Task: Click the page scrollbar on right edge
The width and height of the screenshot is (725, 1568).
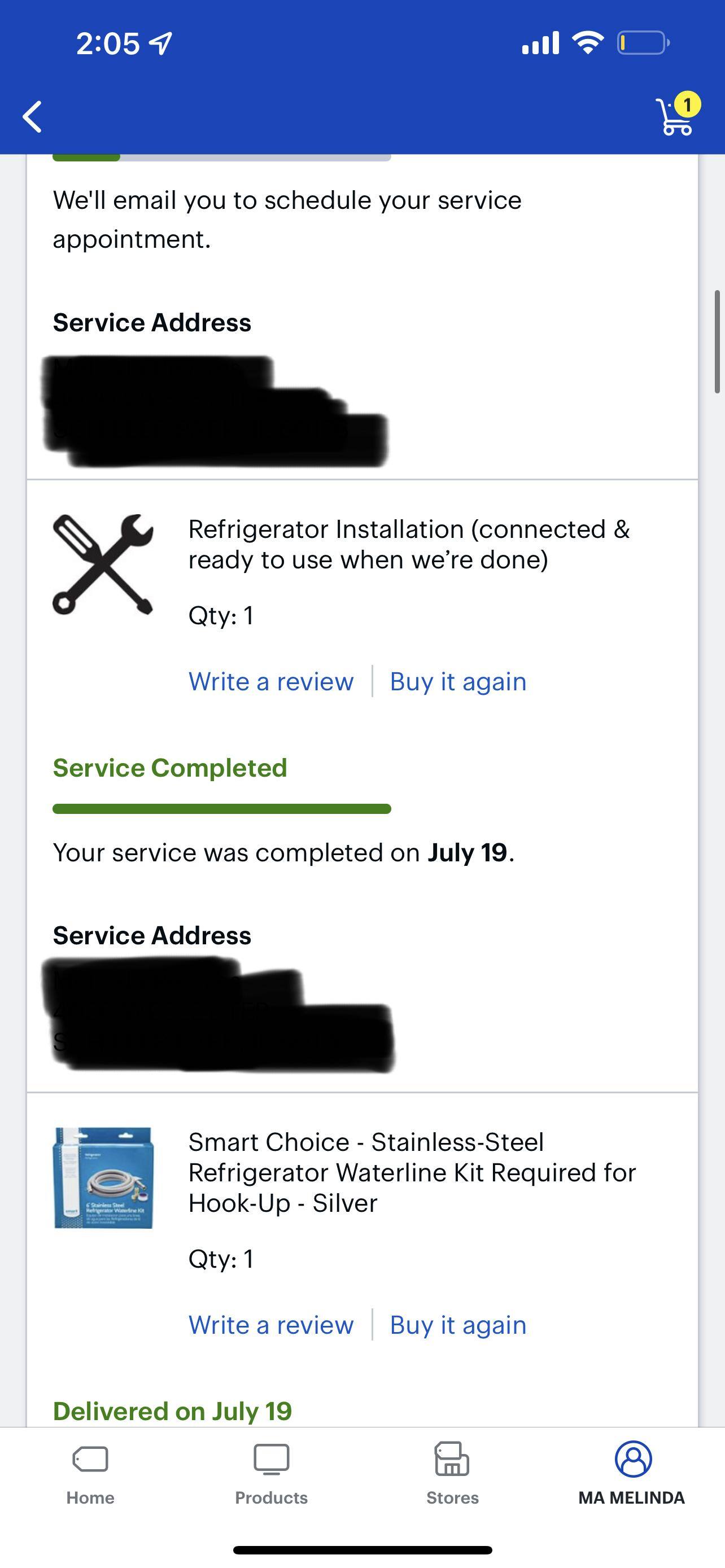Action: (717, 342)
